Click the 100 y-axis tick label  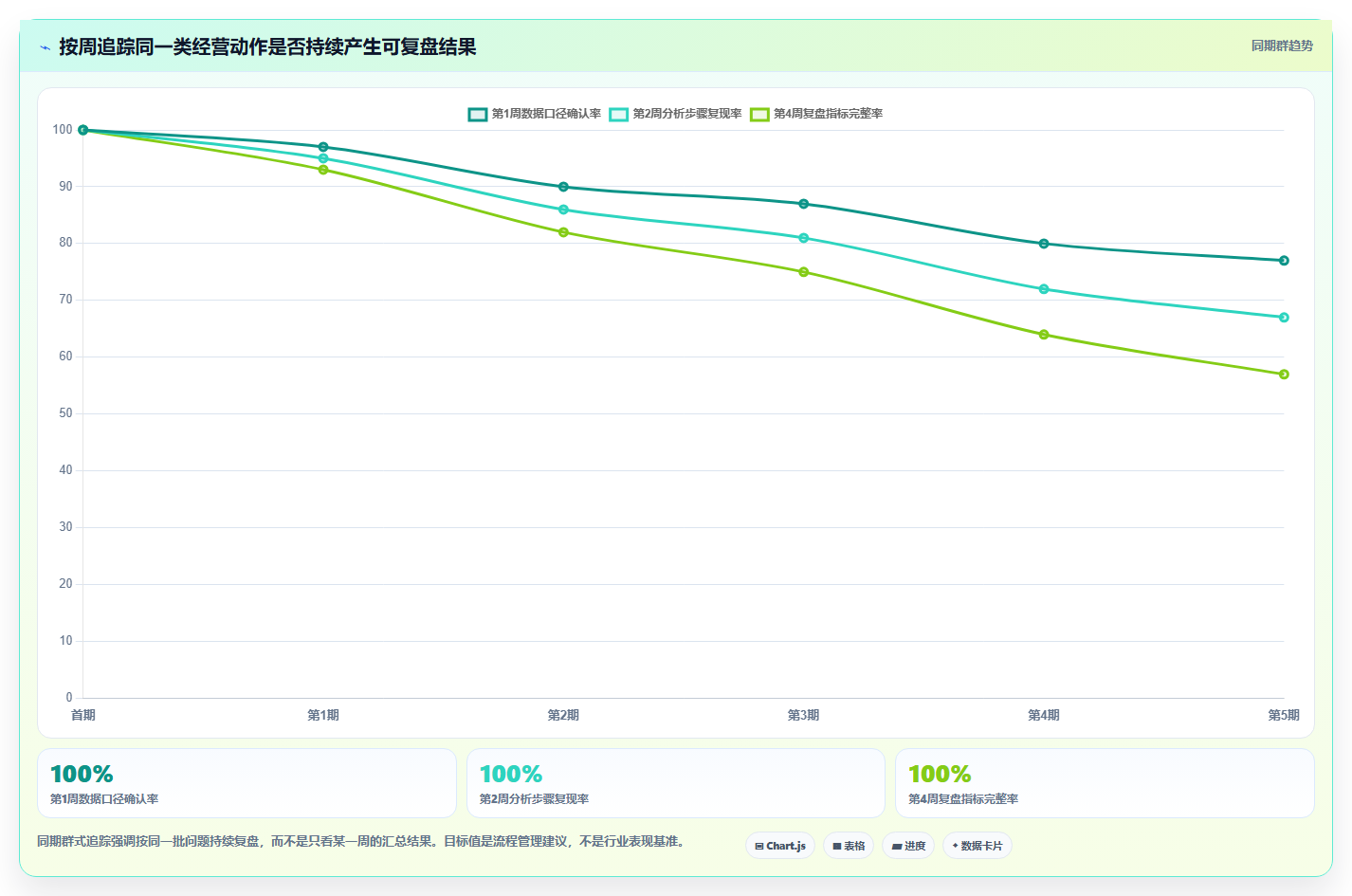click(63, 130)
